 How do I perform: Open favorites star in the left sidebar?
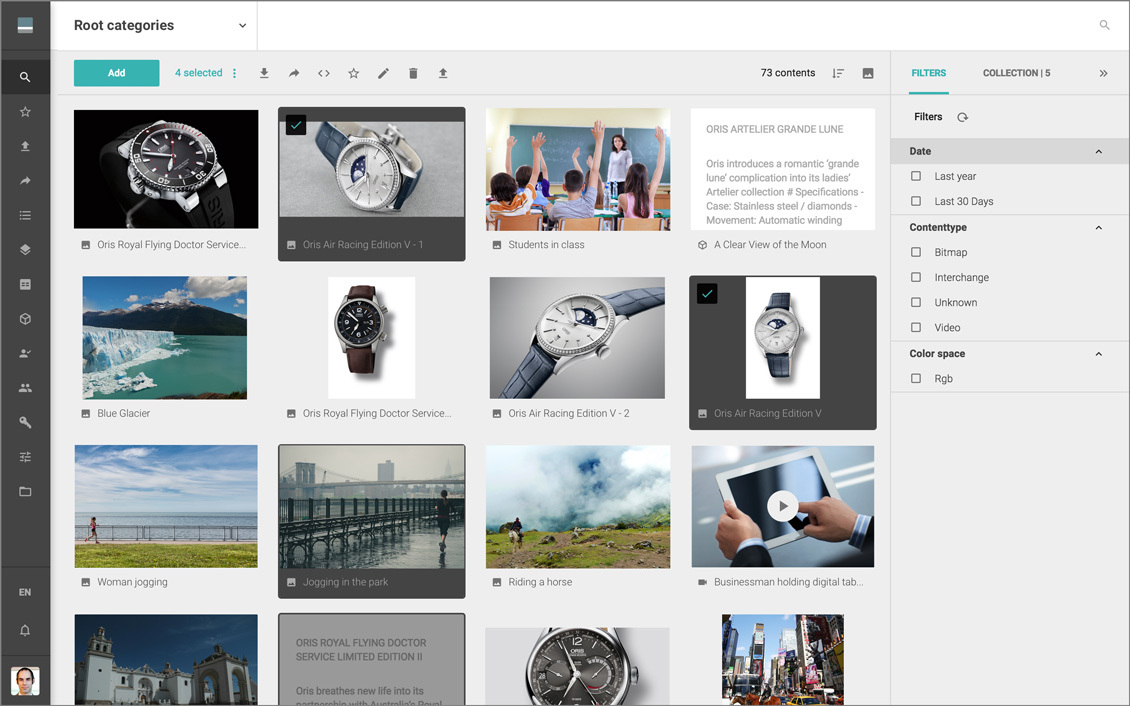tap(25, 112)
